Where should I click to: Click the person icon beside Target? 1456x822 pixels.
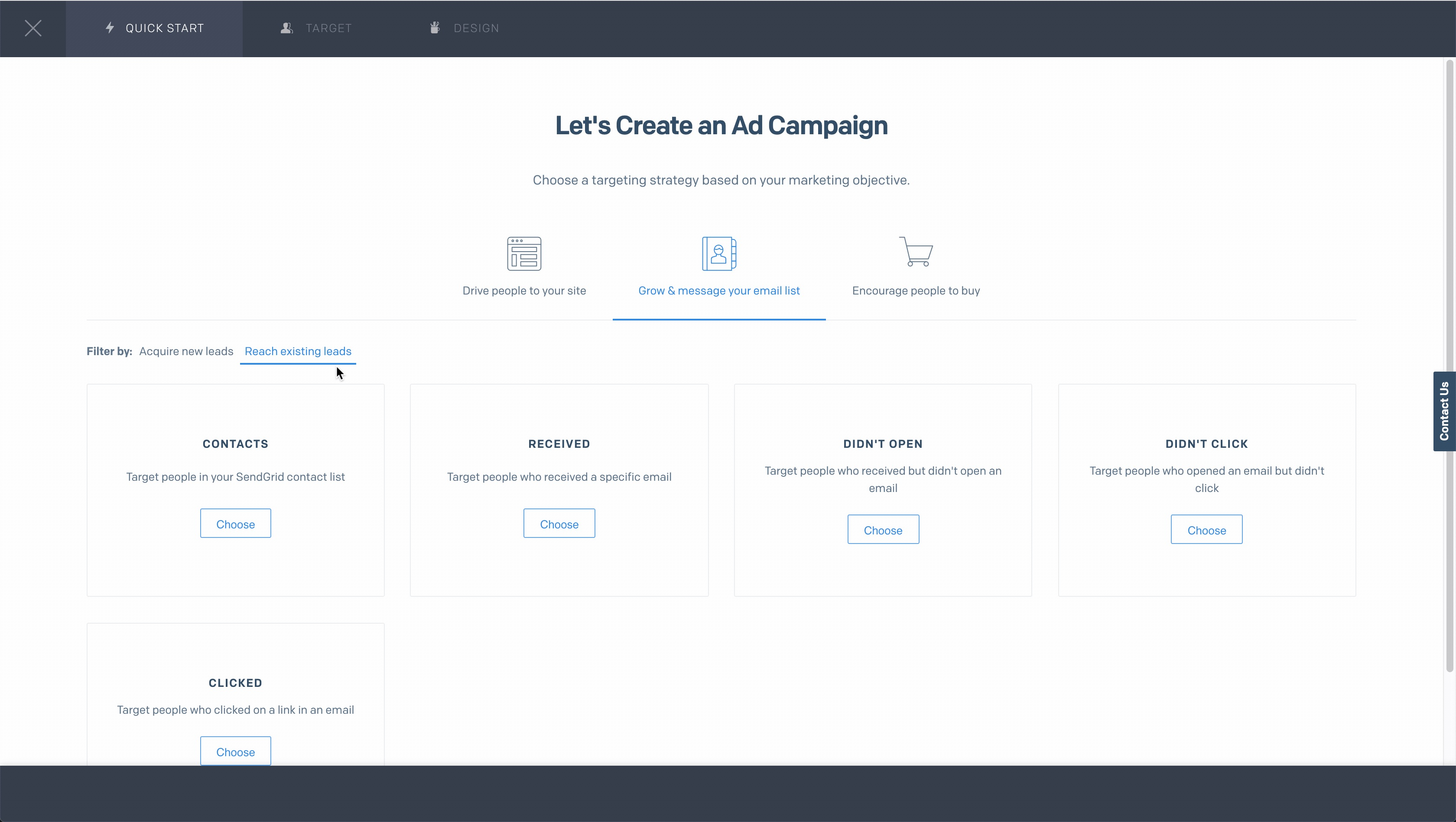286,28
